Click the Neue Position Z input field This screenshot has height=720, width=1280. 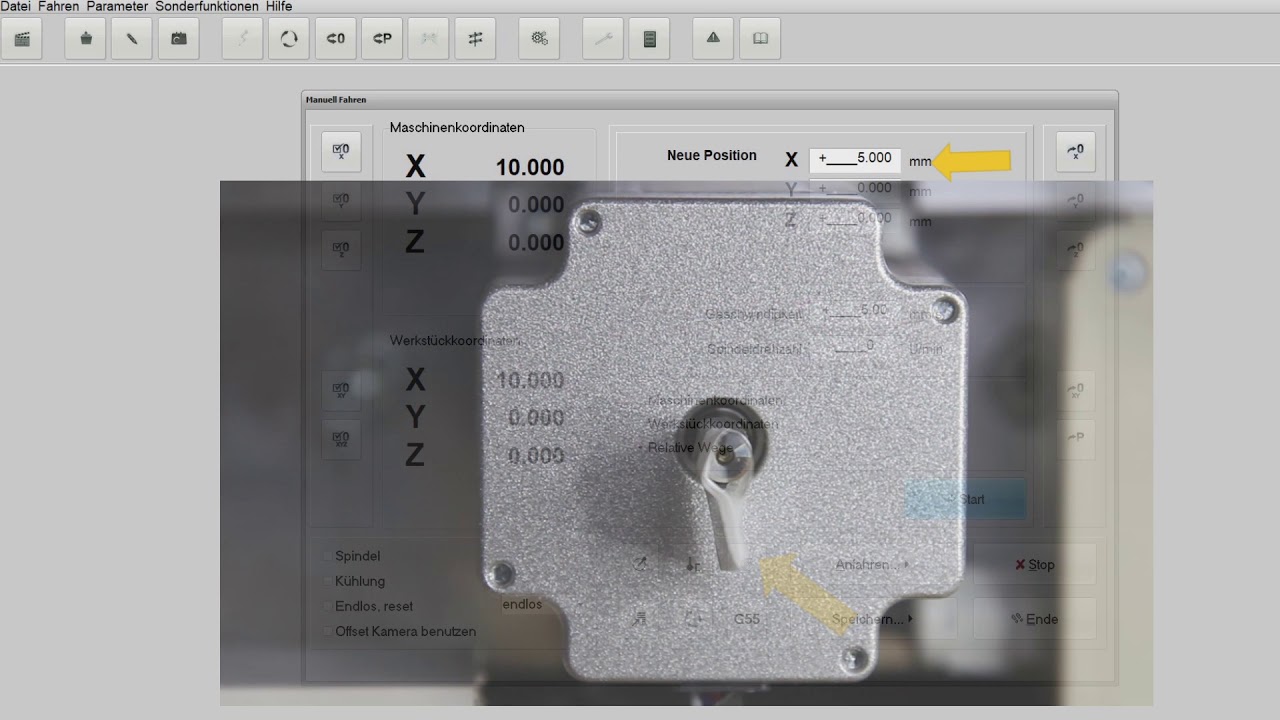coord(855,218)
